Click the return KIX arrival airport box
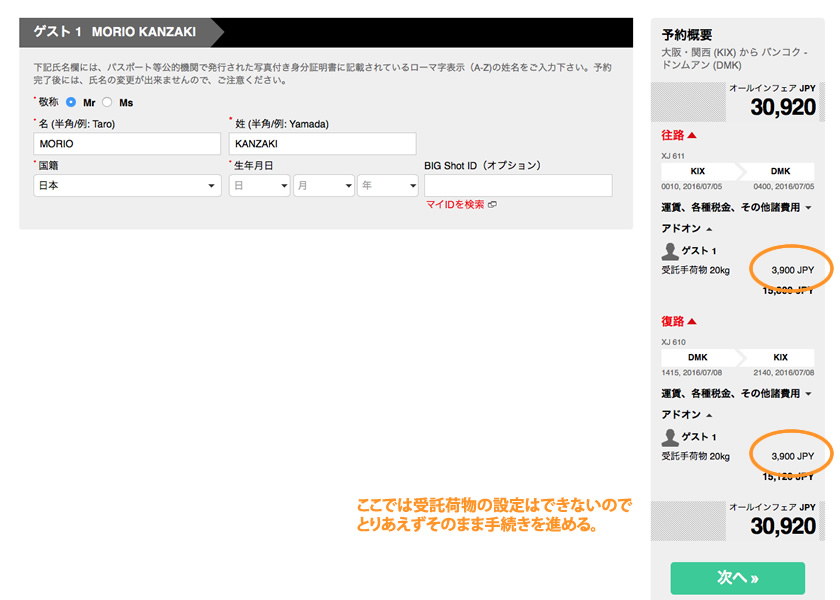Screen dimensions: 840x600 pos(780,357)
